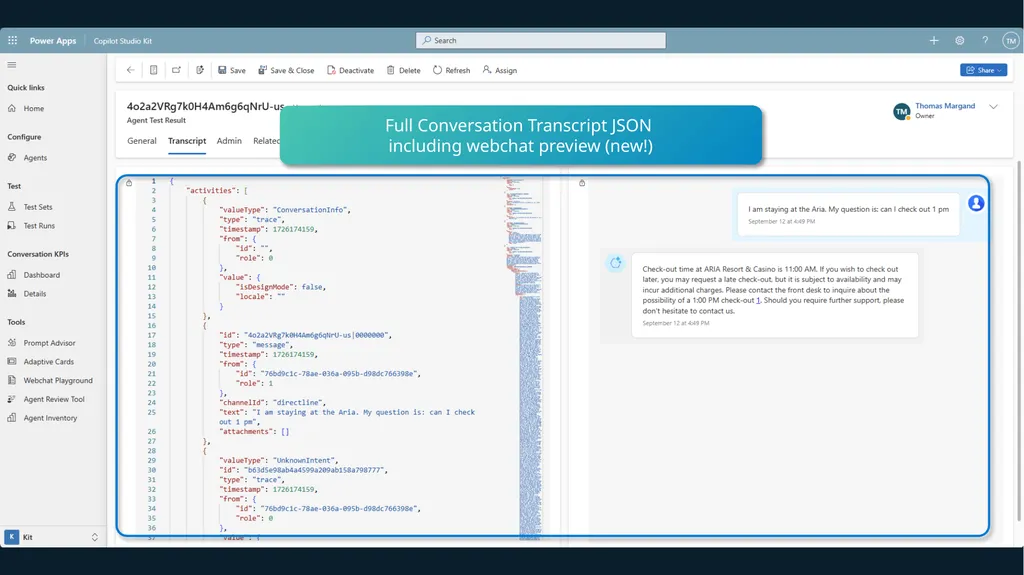This screenshot has width=1024, height=575.
Task: Click lock icon on JSON editor
Action: pos(129,183)
